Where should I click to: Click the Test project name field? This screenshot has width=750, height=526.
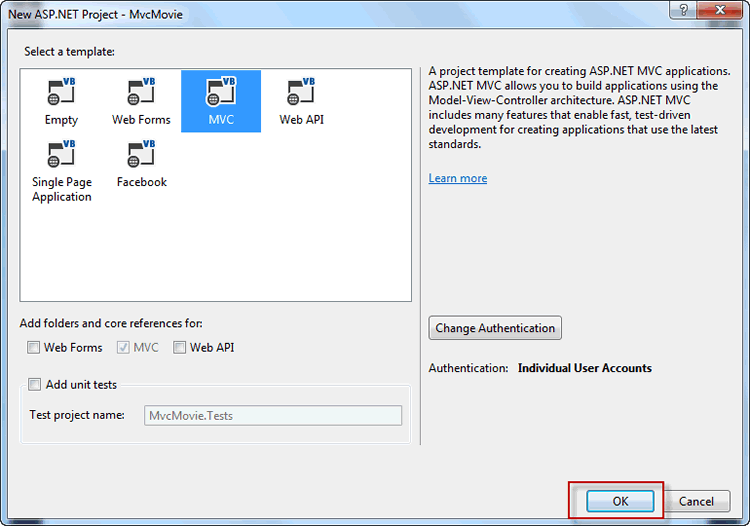(x=273, y=416)
